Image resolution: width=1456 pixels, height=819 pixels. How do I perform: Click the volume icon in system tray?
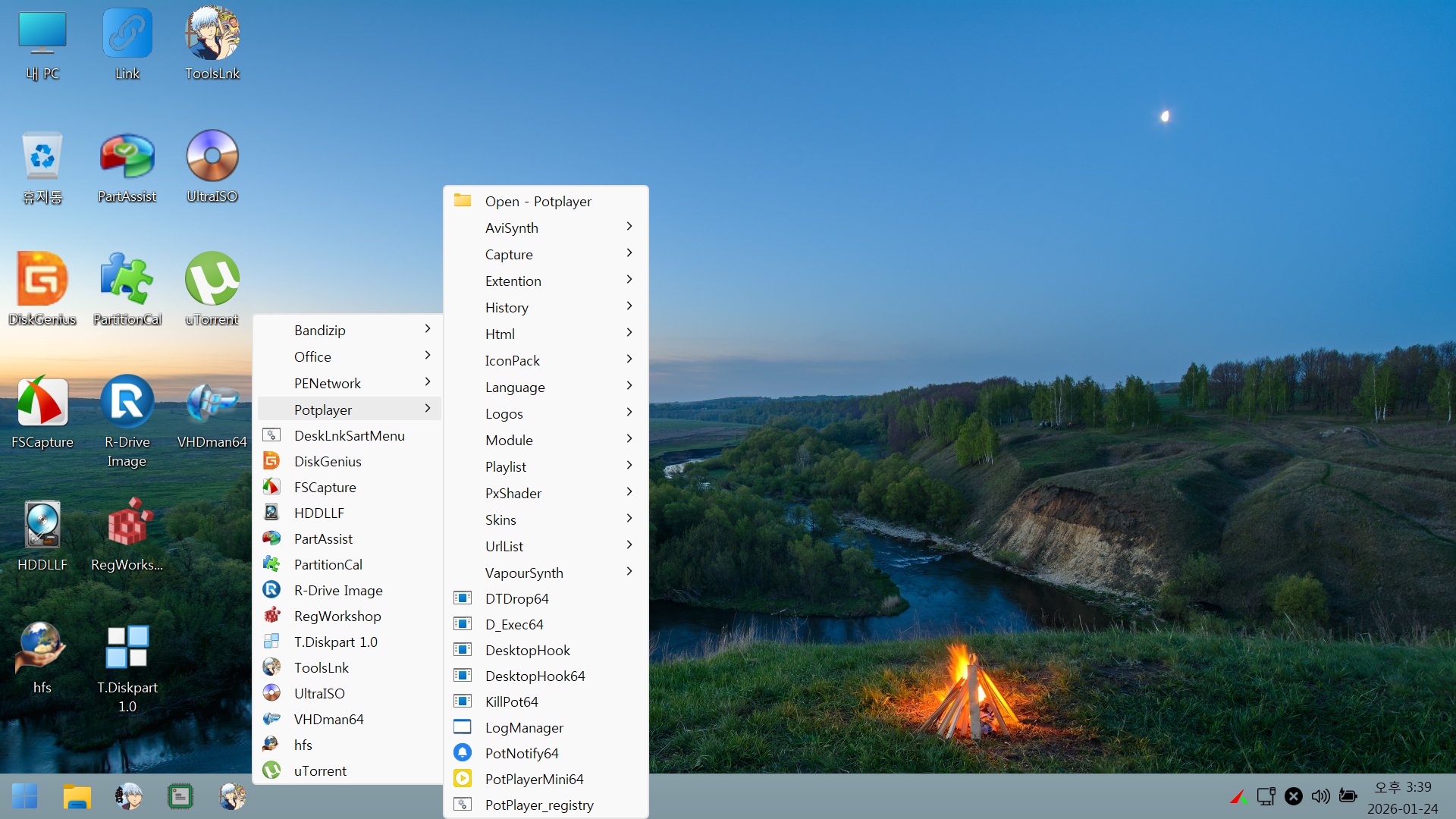click(1320, 796)
